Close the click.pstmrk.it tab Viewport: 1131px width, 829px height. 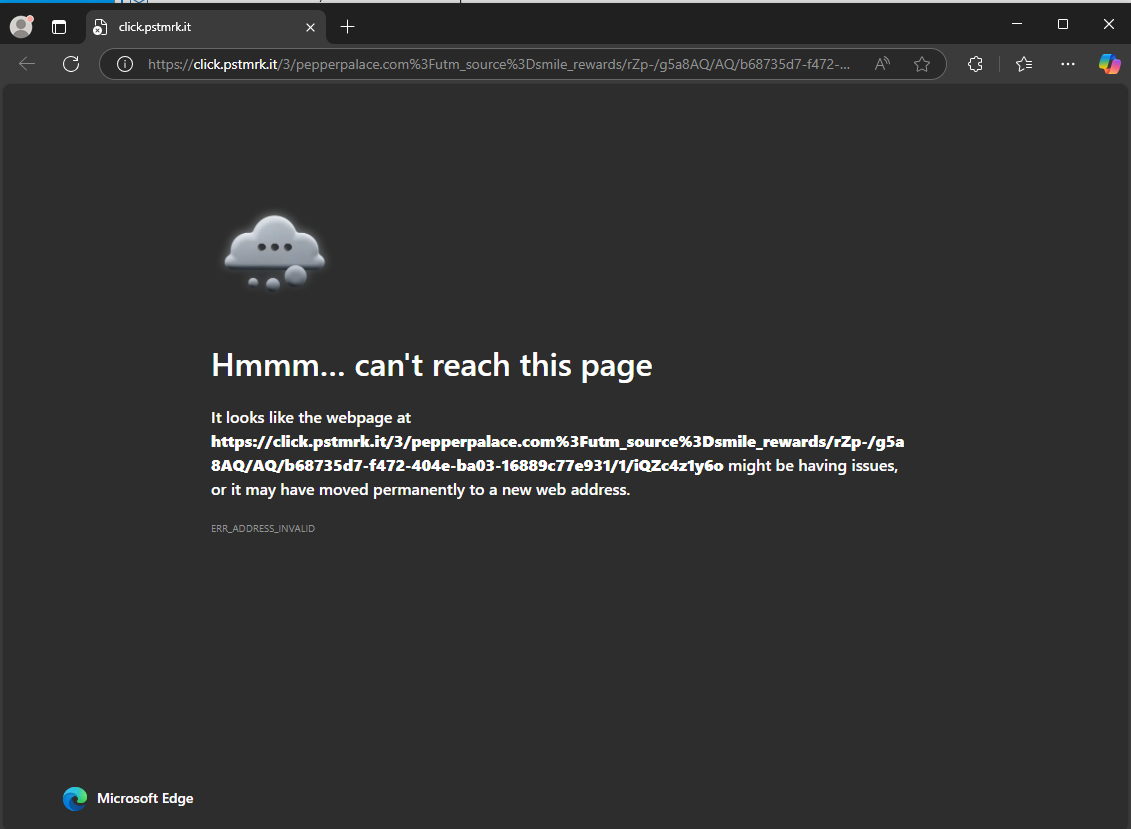tap(310, 27)
